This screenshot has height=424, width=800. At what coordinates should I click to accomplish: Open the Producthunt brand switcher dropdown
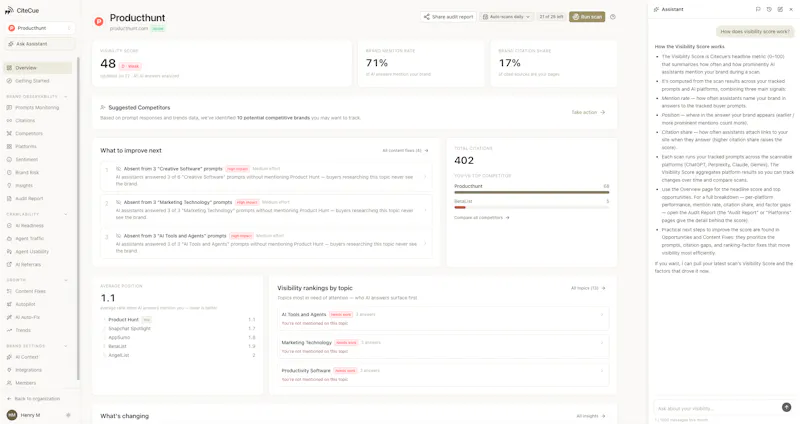(40, 28)
